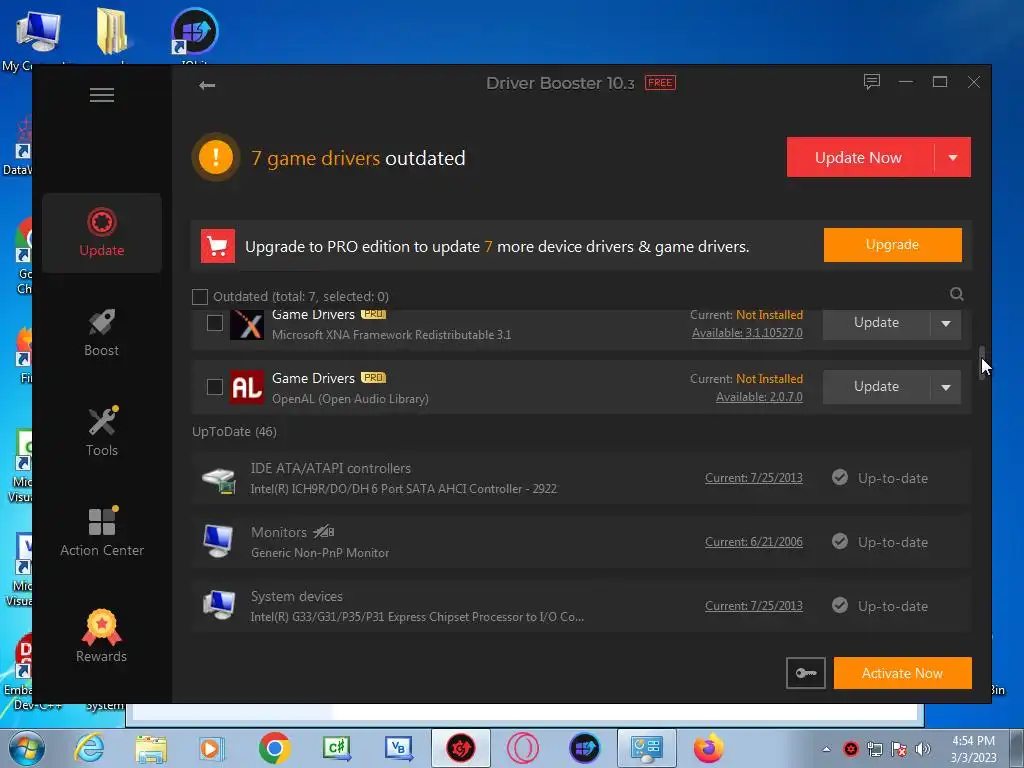Open Google Chrome from the taskbar
1024x768 pixels.
click(274, 748)
